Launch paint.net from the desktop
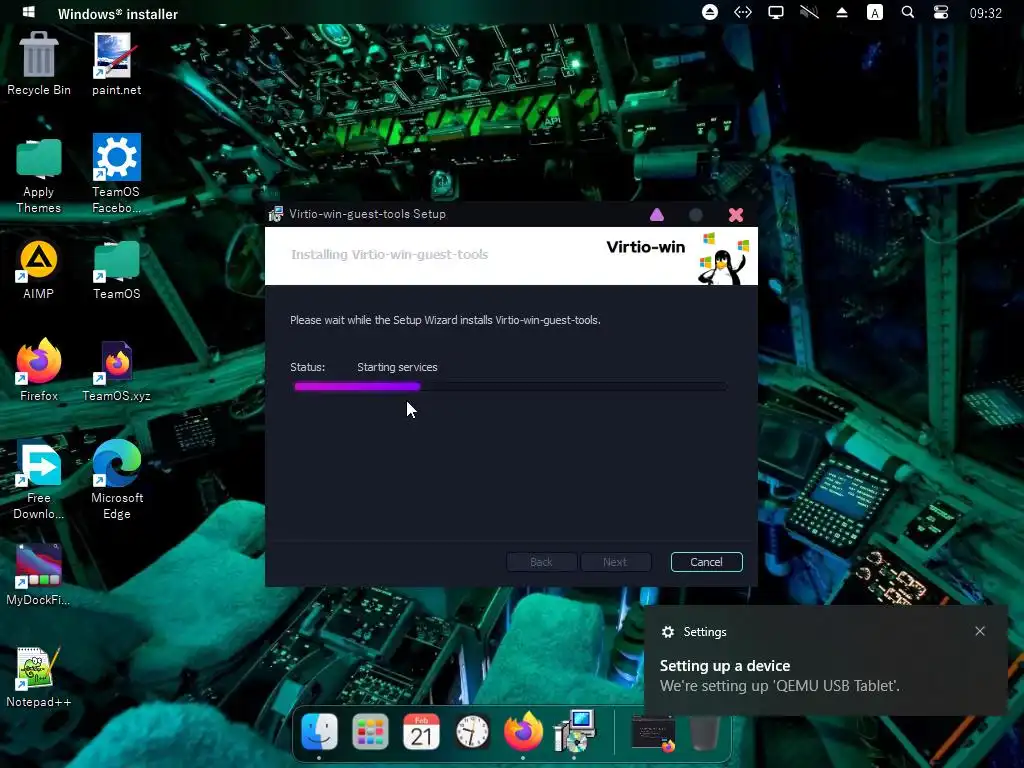 [116, 64]
